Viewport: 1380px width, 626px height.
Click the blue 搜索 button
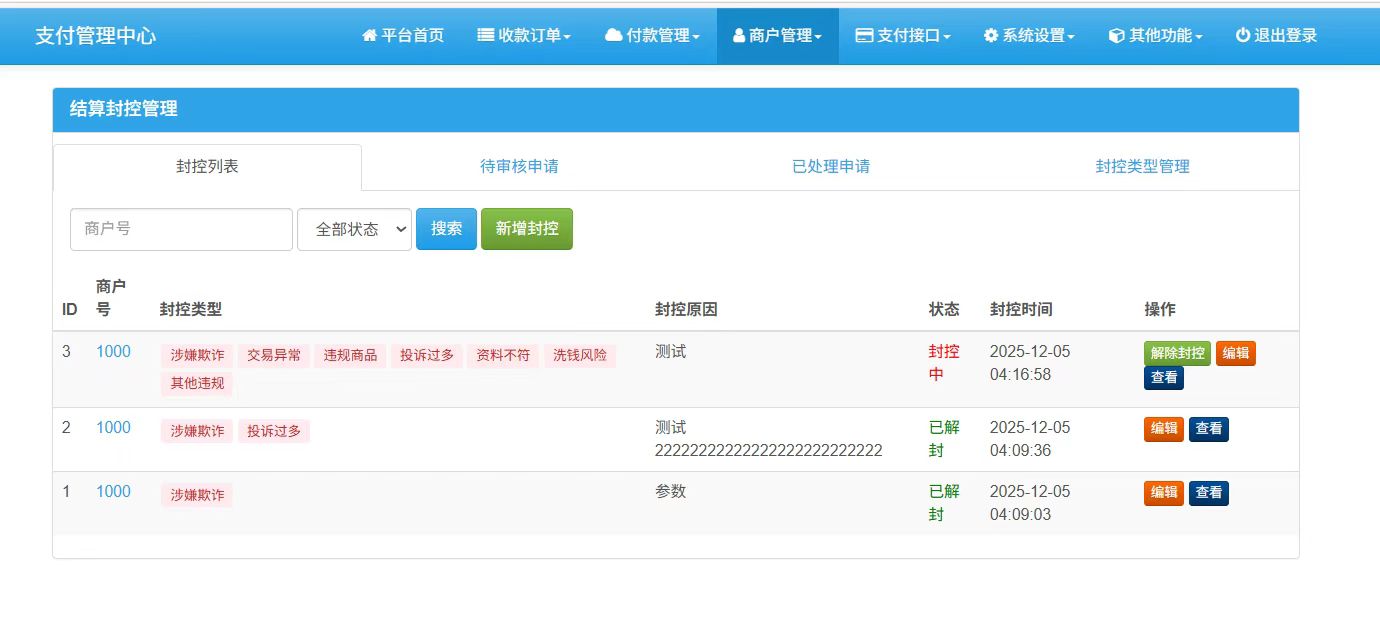click(446, 229)
